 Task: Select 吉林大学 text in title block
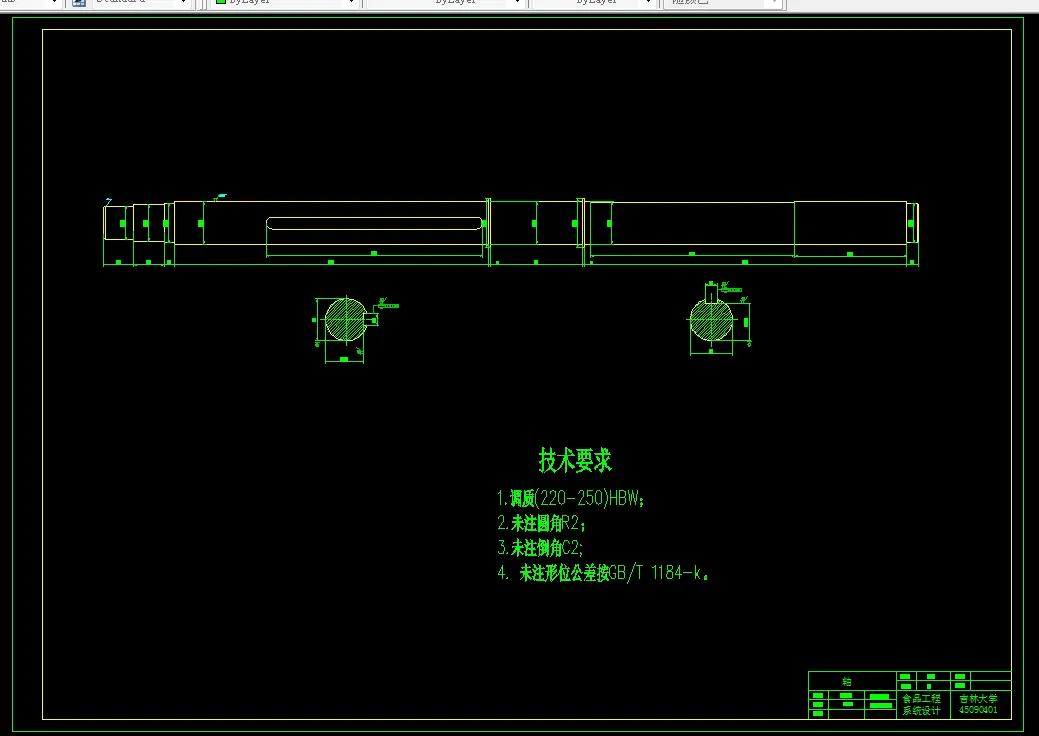click(978, 698)
